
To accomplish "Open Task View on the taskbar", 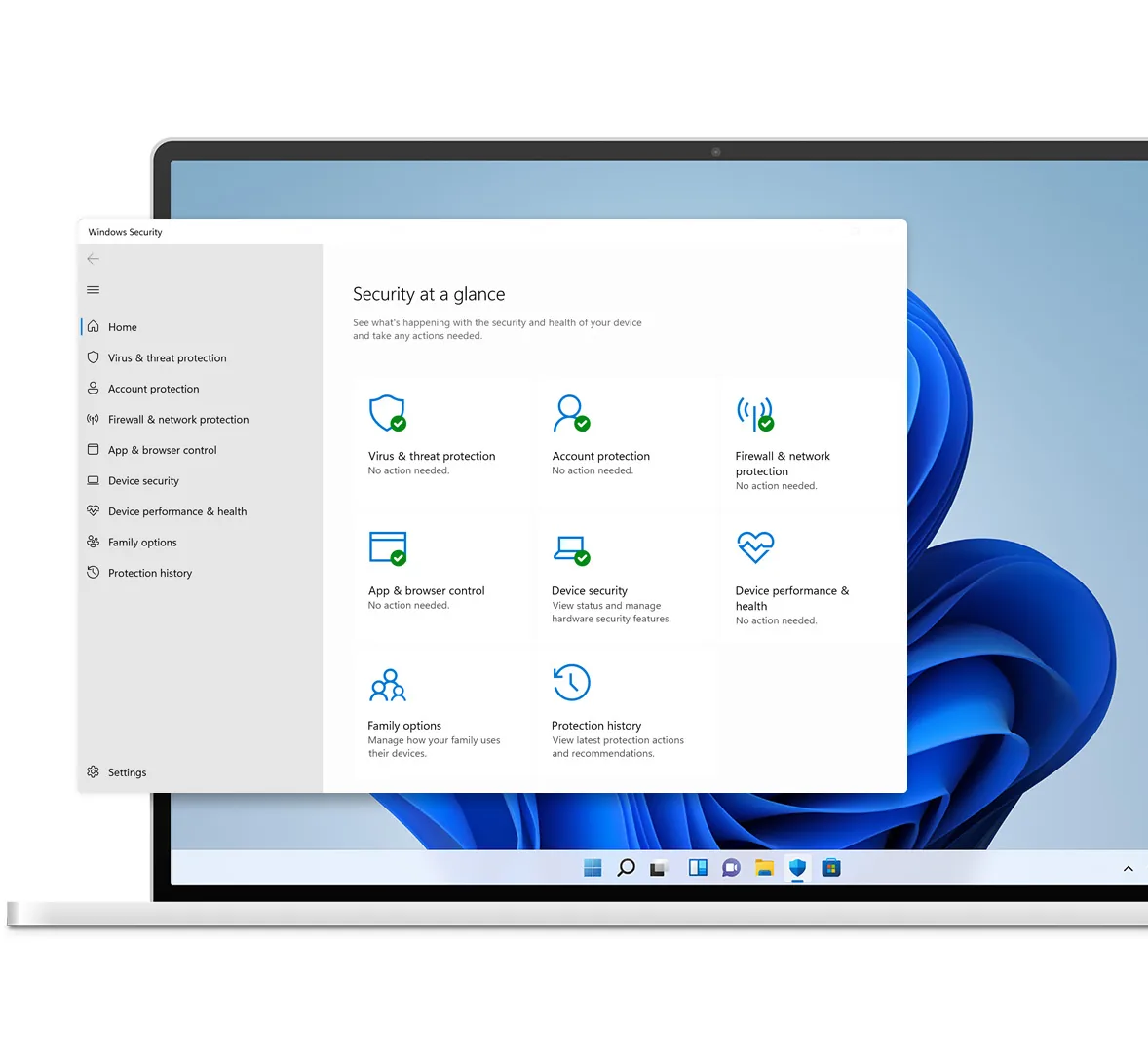I will click(658, 868).
